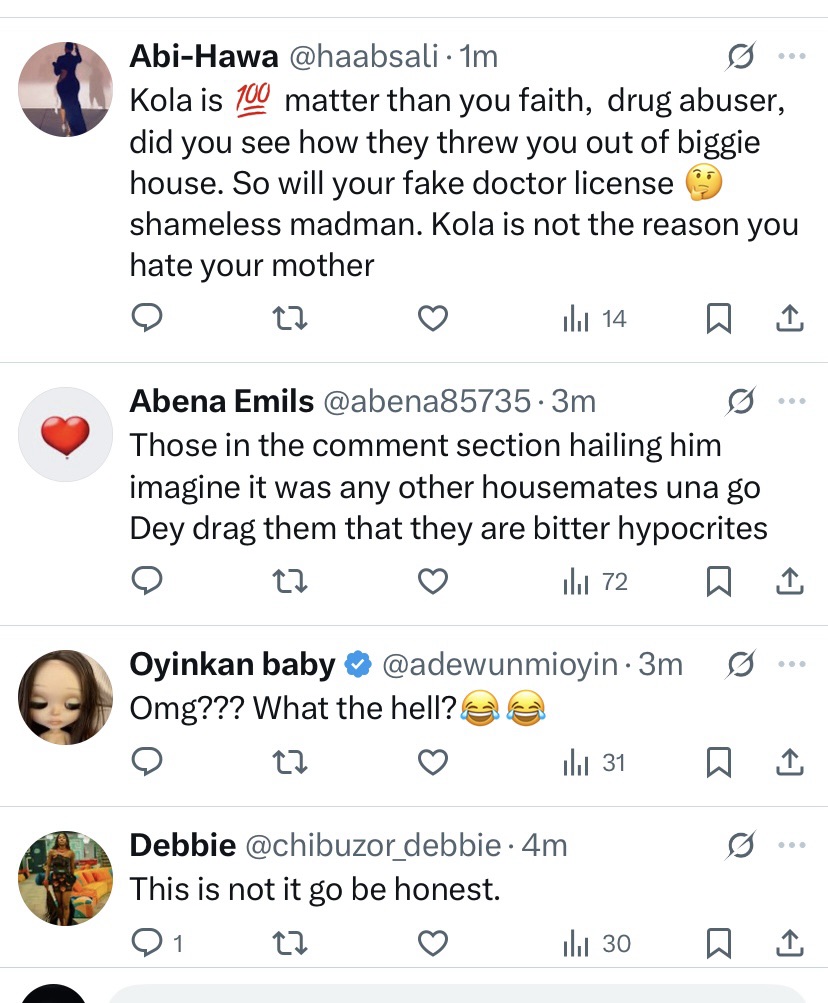
Task: Open @haabsali profile handle
Action: click(x=363, y=58)
